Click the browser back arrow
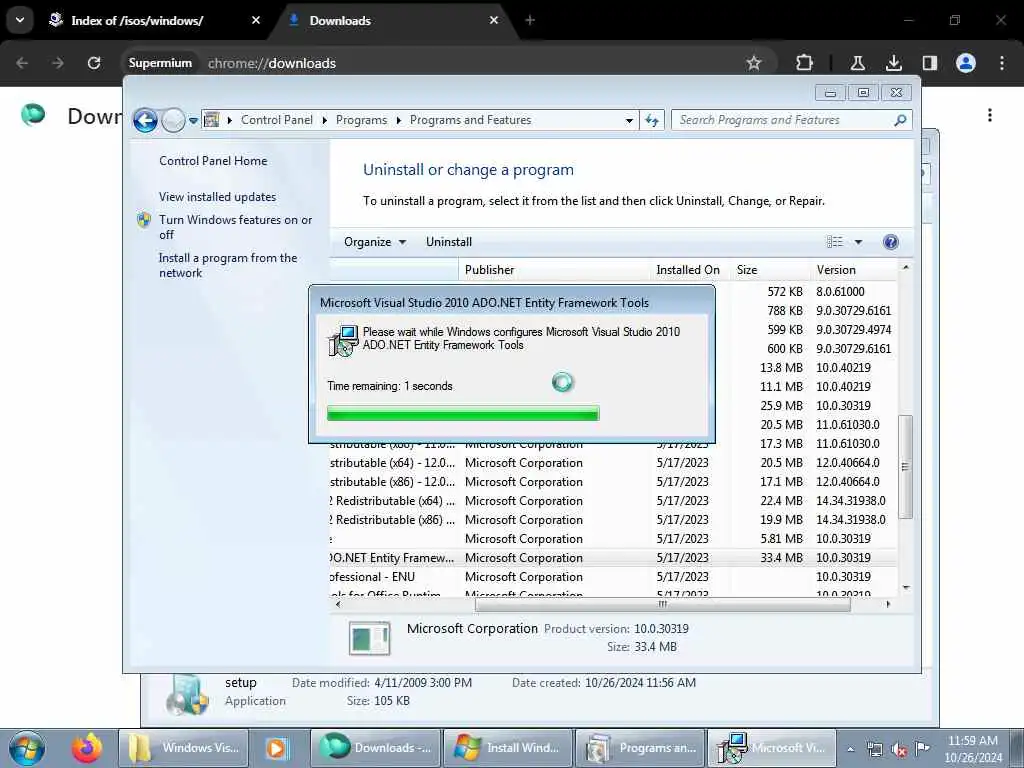This screenshot has height=768, width=1024. click(22, 63)
